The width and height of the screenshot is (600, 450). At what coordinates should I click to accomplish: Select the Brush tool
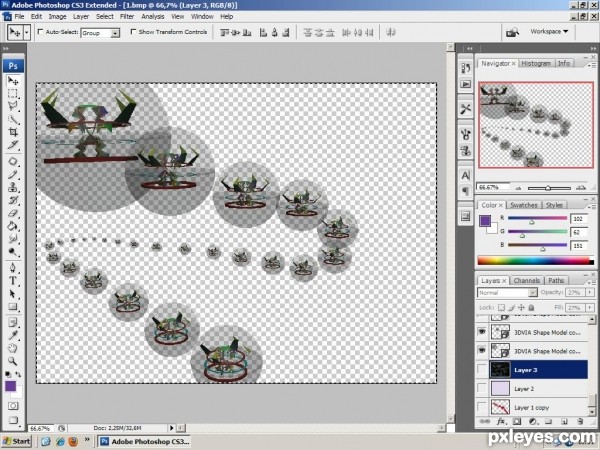[x=13, y=174]
